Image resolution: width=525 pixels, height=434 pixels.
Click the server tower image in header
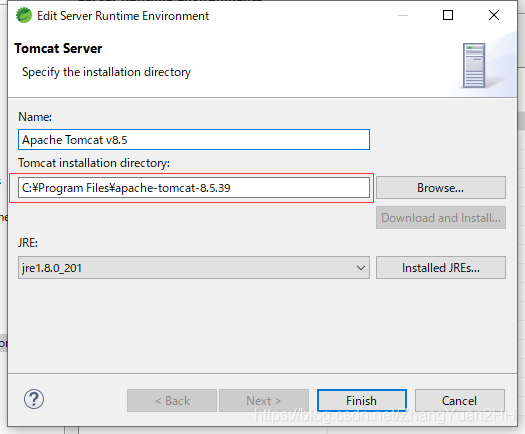coord(474,66)
